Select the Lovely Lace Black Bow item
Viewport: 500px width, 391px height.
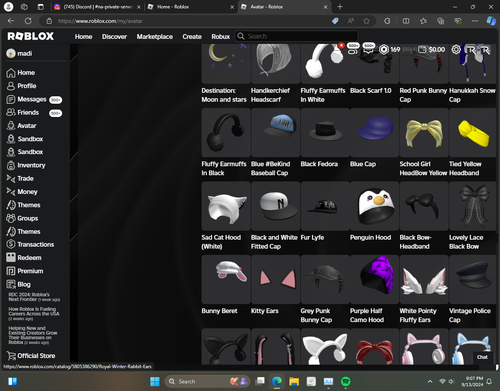click(473, 206)
